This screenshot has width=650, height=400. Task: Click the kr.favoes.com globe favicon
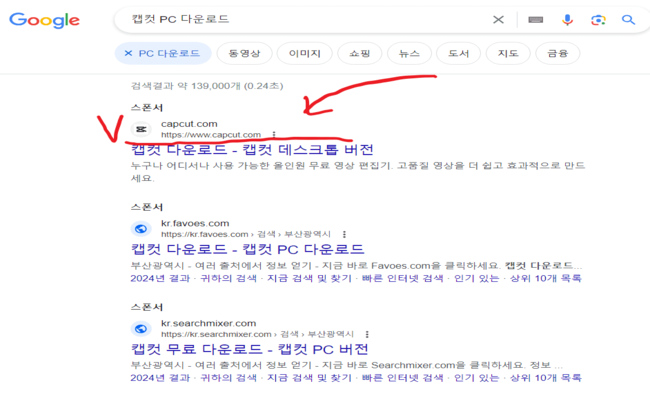(x=141, y=229)
